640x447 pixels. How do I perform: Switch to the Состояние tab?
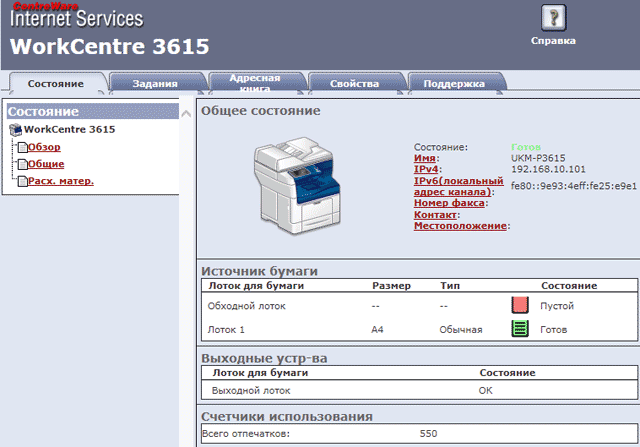[x=56, y=84]
